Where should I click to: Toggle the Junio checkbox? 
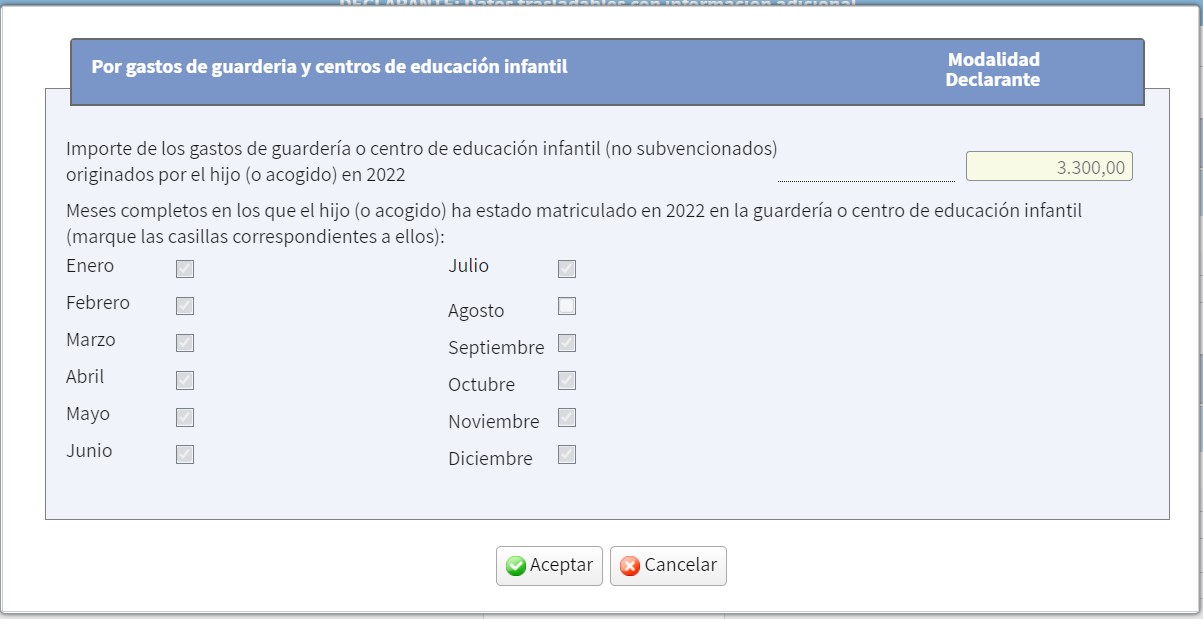click(185, 454)
